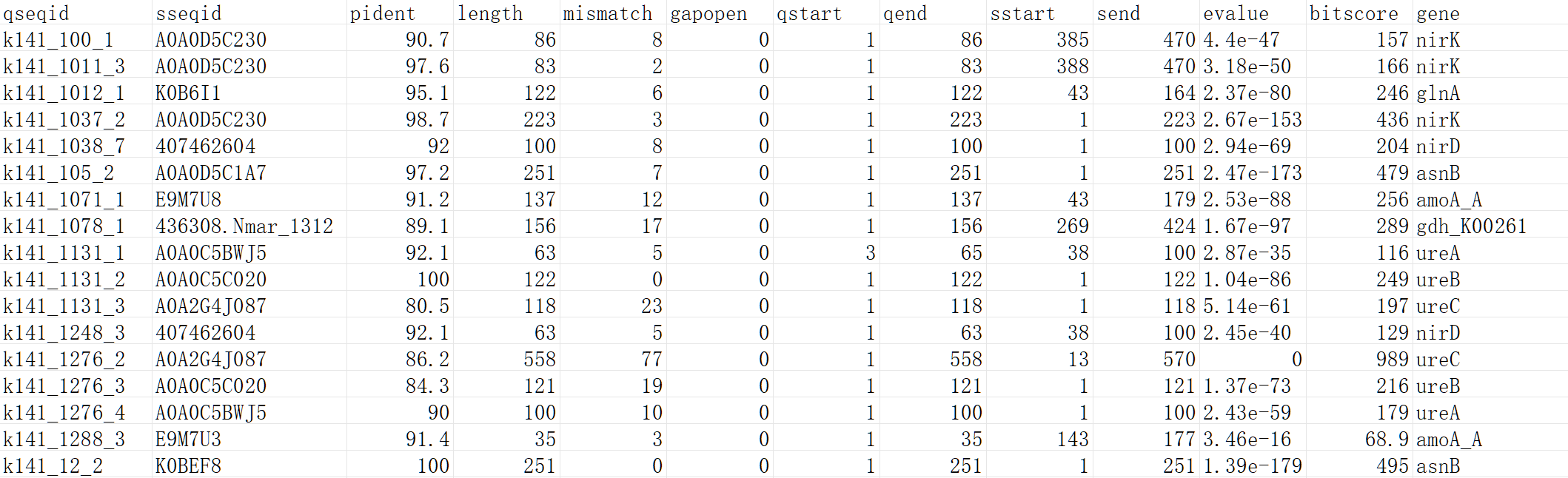Click the 436308.Nmar_1312 cell
This screenshot has width=1568, height=478.
[249, 226]
